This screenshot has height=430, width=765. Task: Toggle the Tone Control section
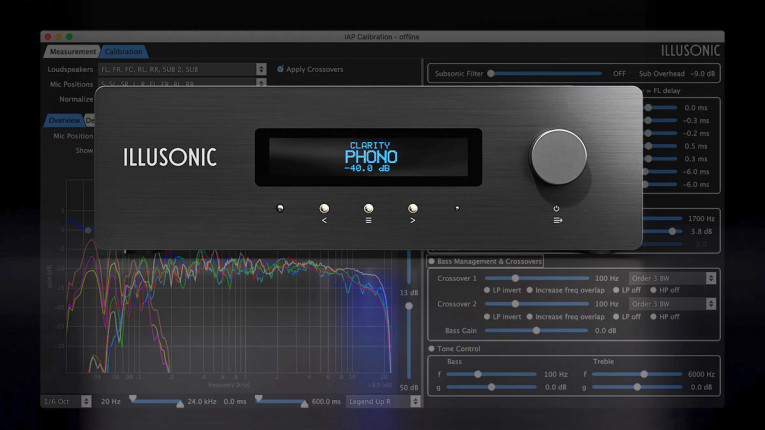(432, 348)
